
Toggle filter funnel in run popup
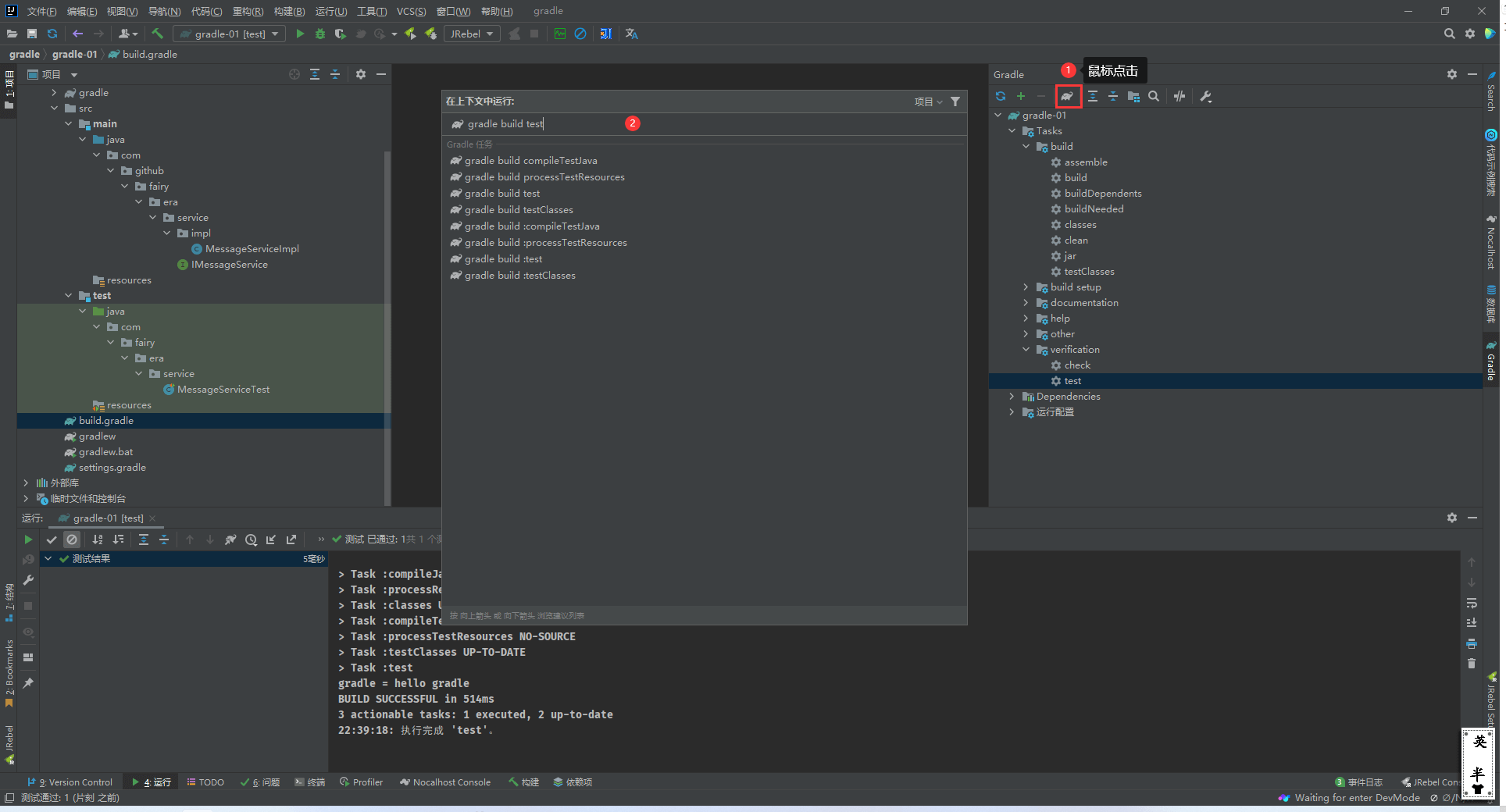[955, 101]
